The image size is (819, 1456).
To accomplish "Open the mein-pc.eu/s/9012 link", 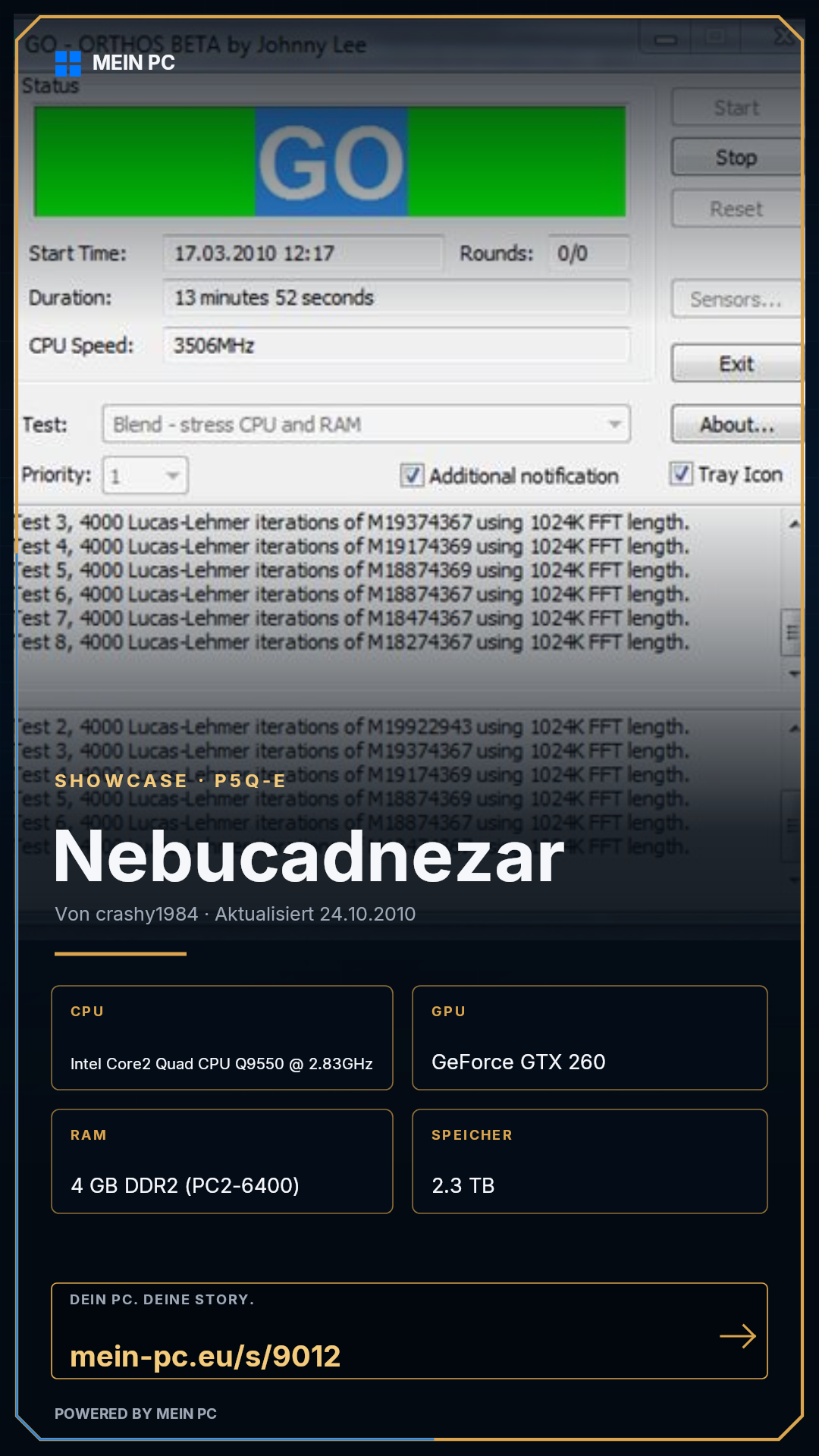I will pyautogui.click(x=206, y=1356).
